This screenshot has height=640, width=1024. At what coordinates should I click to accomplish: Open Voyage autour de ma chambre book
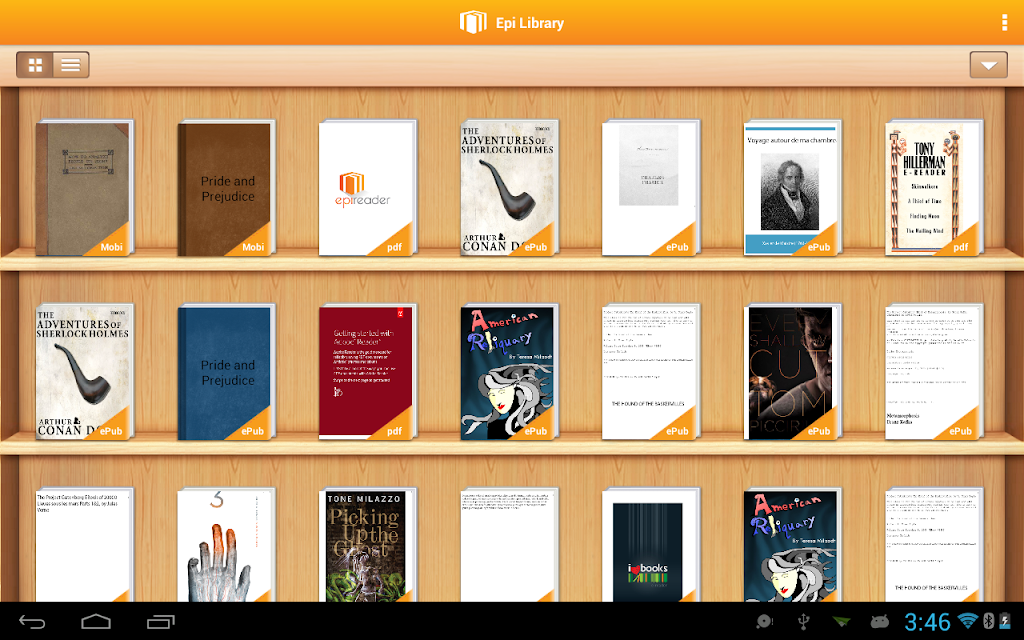[x=792, y=188]
